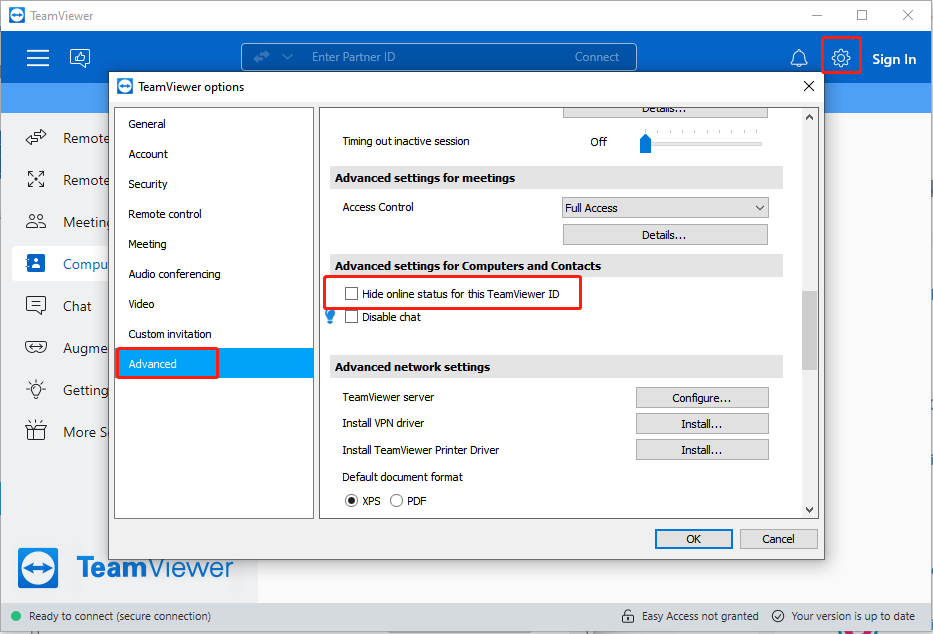
Task: Click the 'Advanced settings for meetings' heading
Action: [x=425, y=178]
